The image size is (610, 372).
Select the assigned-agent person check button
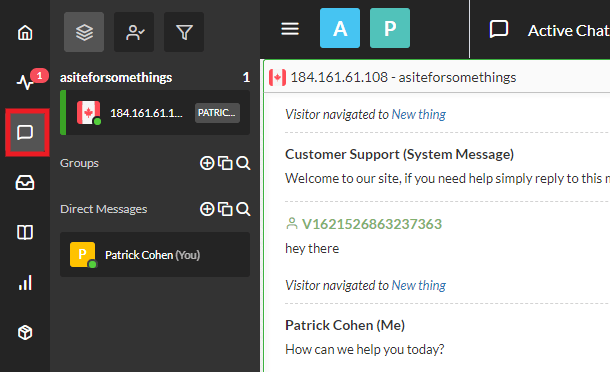(134, 32)
